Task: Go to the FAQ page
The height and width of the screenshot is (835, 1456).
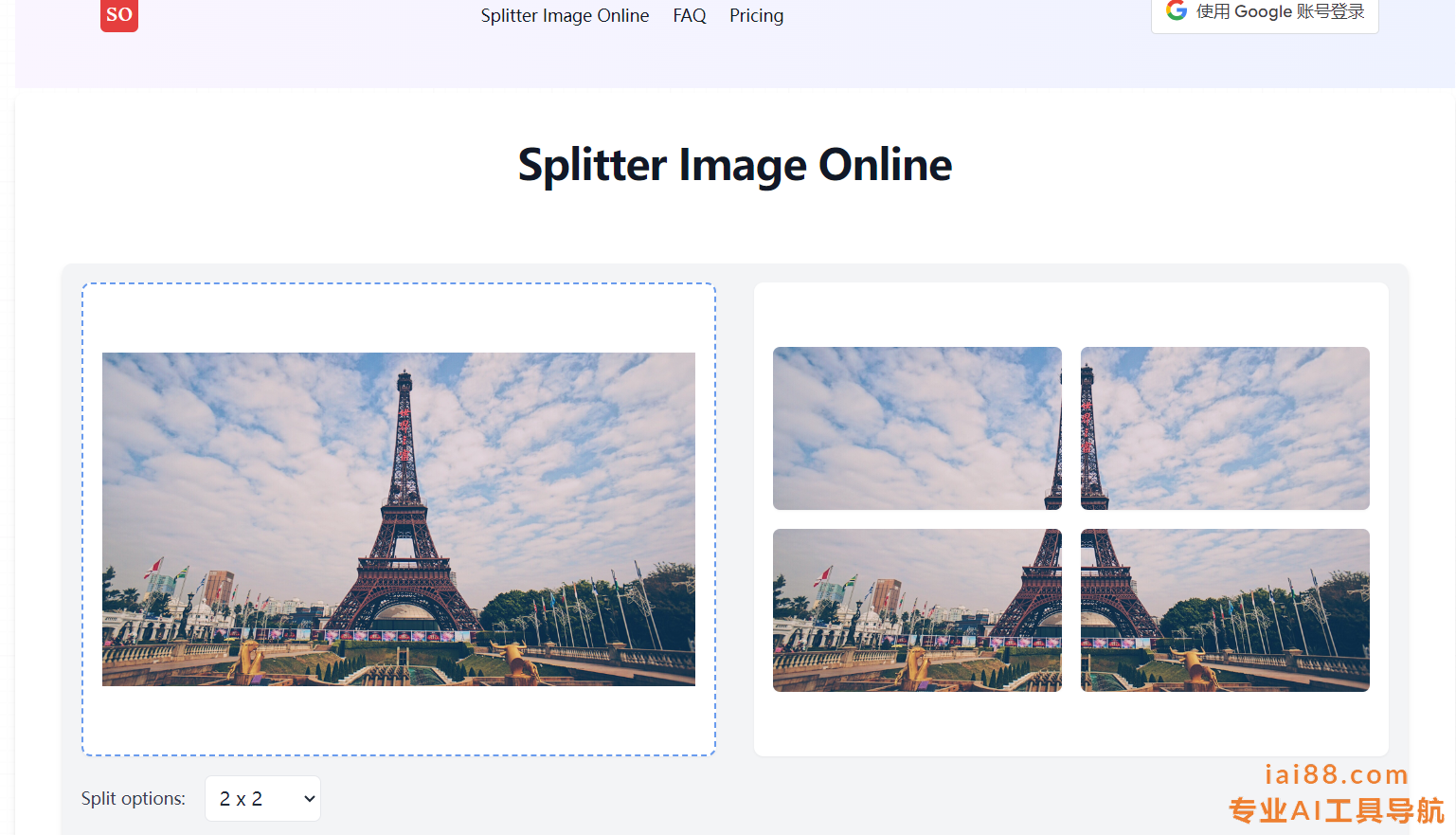Action: [690, 15]
